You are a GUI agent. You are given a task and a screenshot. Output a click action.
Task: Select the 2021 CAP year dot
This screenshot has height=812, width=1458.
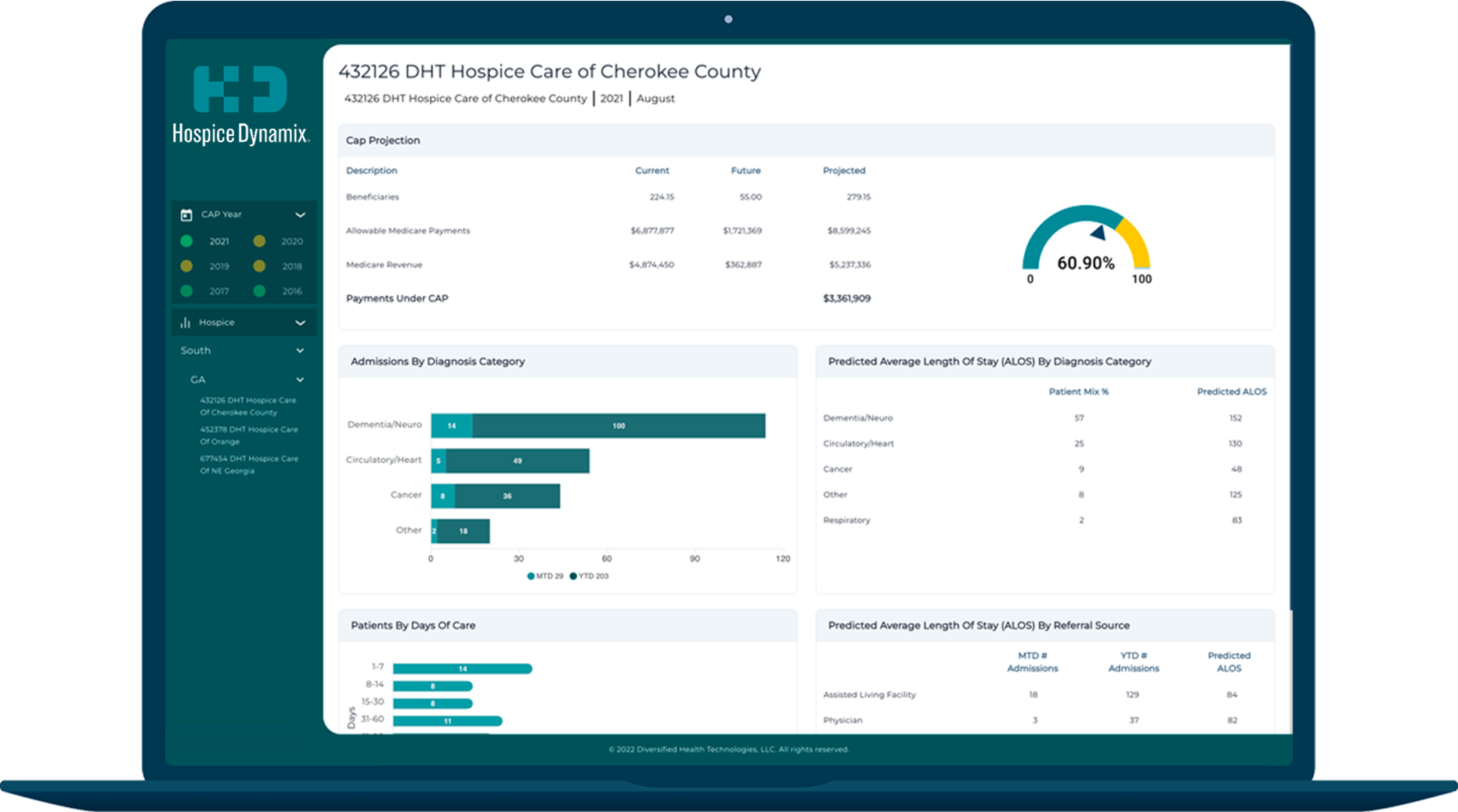(186, 241)
